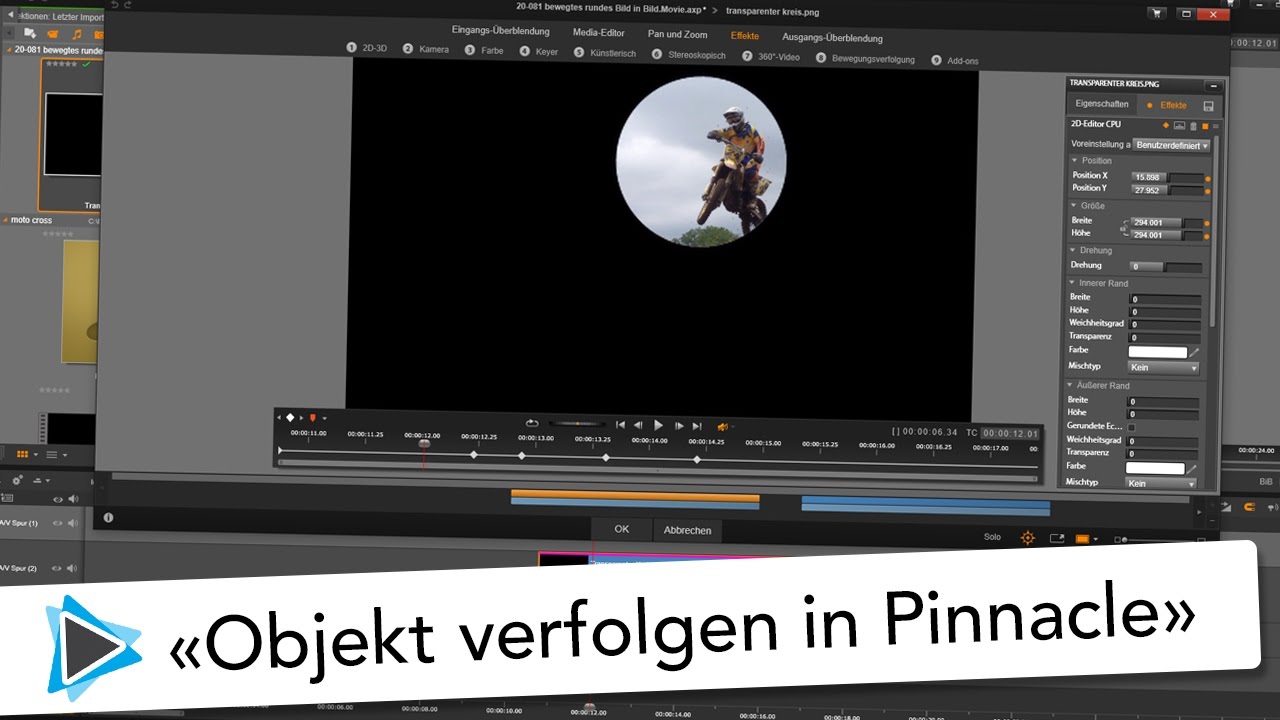Click the Innerer Rand Farbe white swatch

1158,352
